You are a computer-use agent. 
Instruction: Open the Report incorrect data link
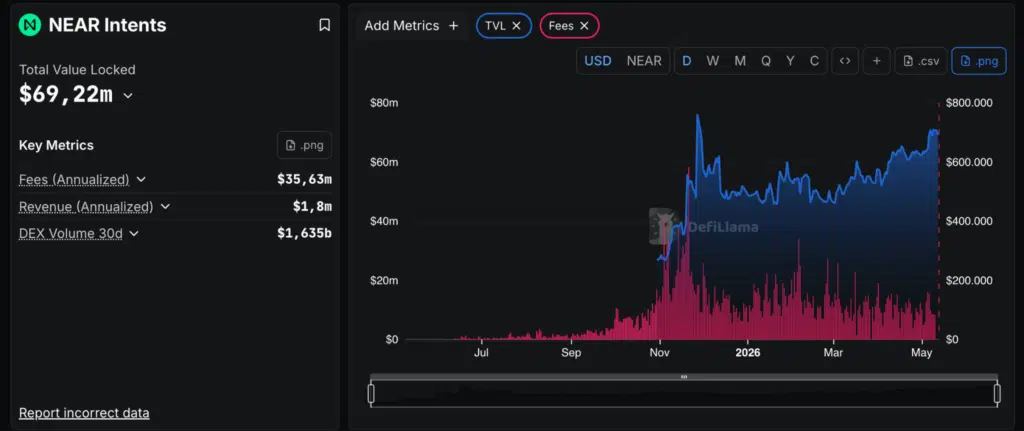click(84, 413)
